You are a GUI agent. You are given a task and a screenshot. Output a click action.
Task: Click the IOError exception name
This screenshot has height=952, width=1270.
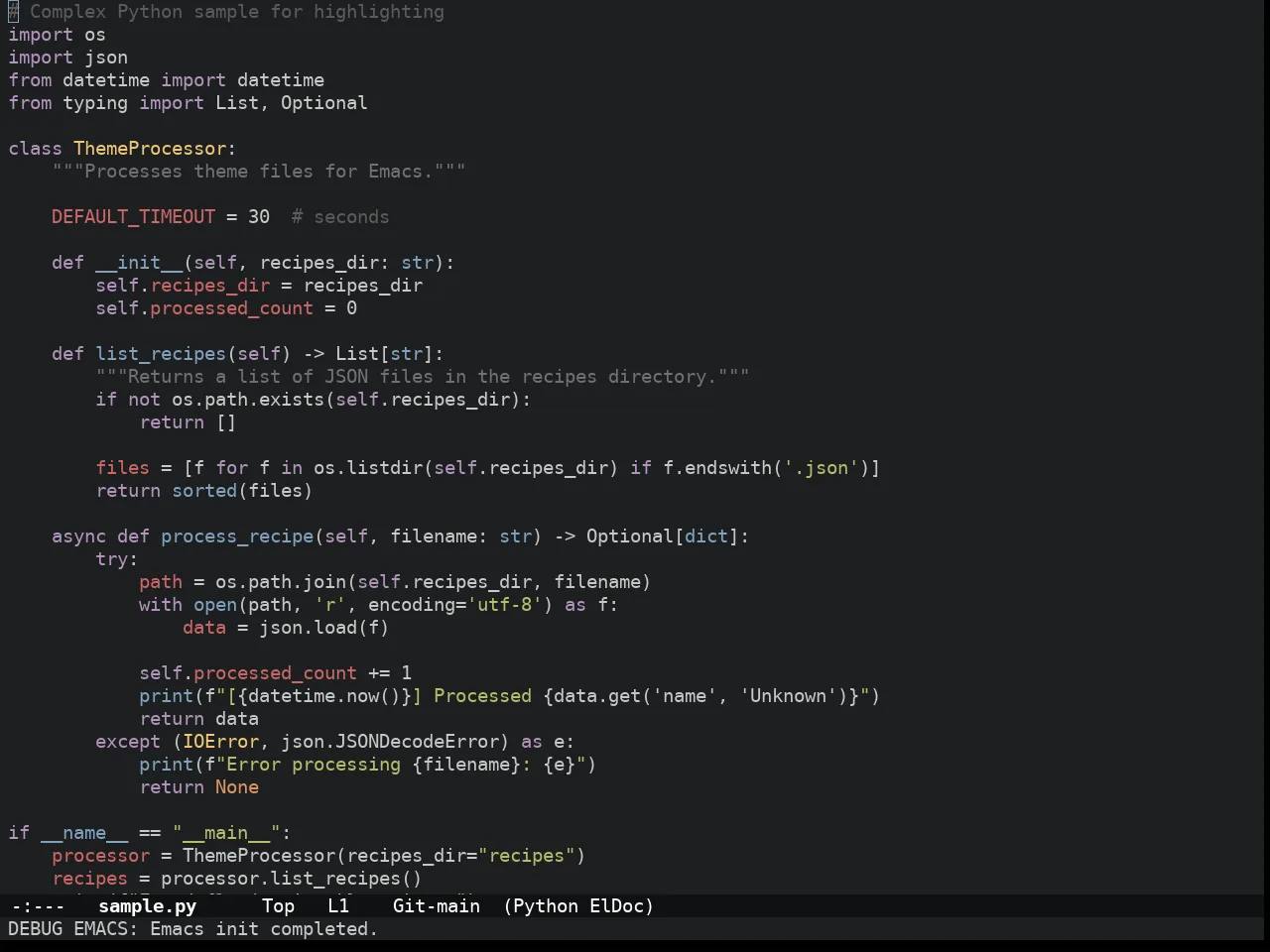(220, 742)
